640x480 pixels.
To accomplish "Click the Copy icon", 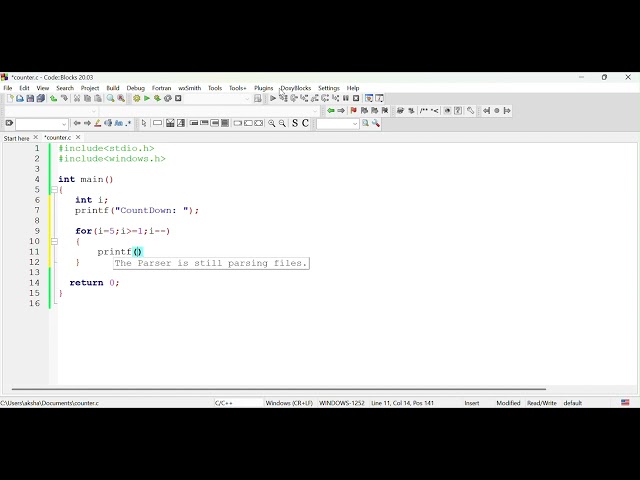I will coord(87,98).
